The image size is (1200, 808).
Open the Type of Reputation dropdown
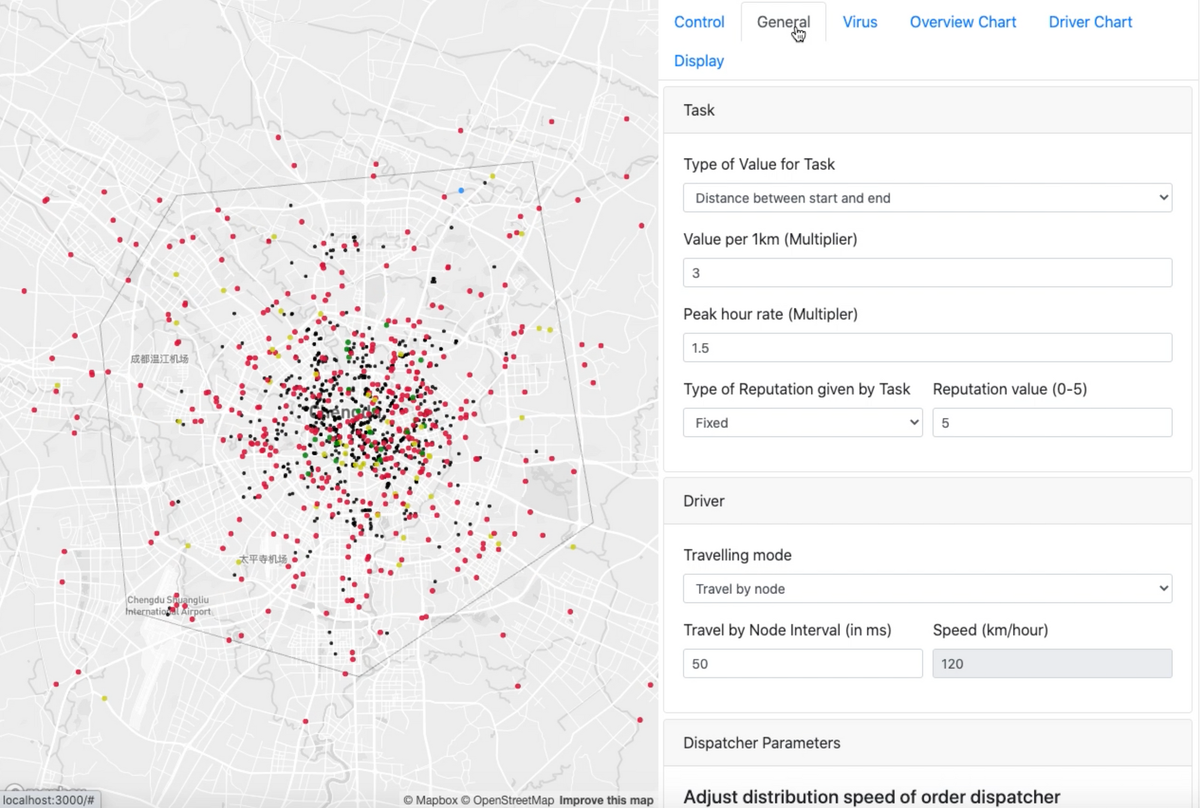point(802,422)
